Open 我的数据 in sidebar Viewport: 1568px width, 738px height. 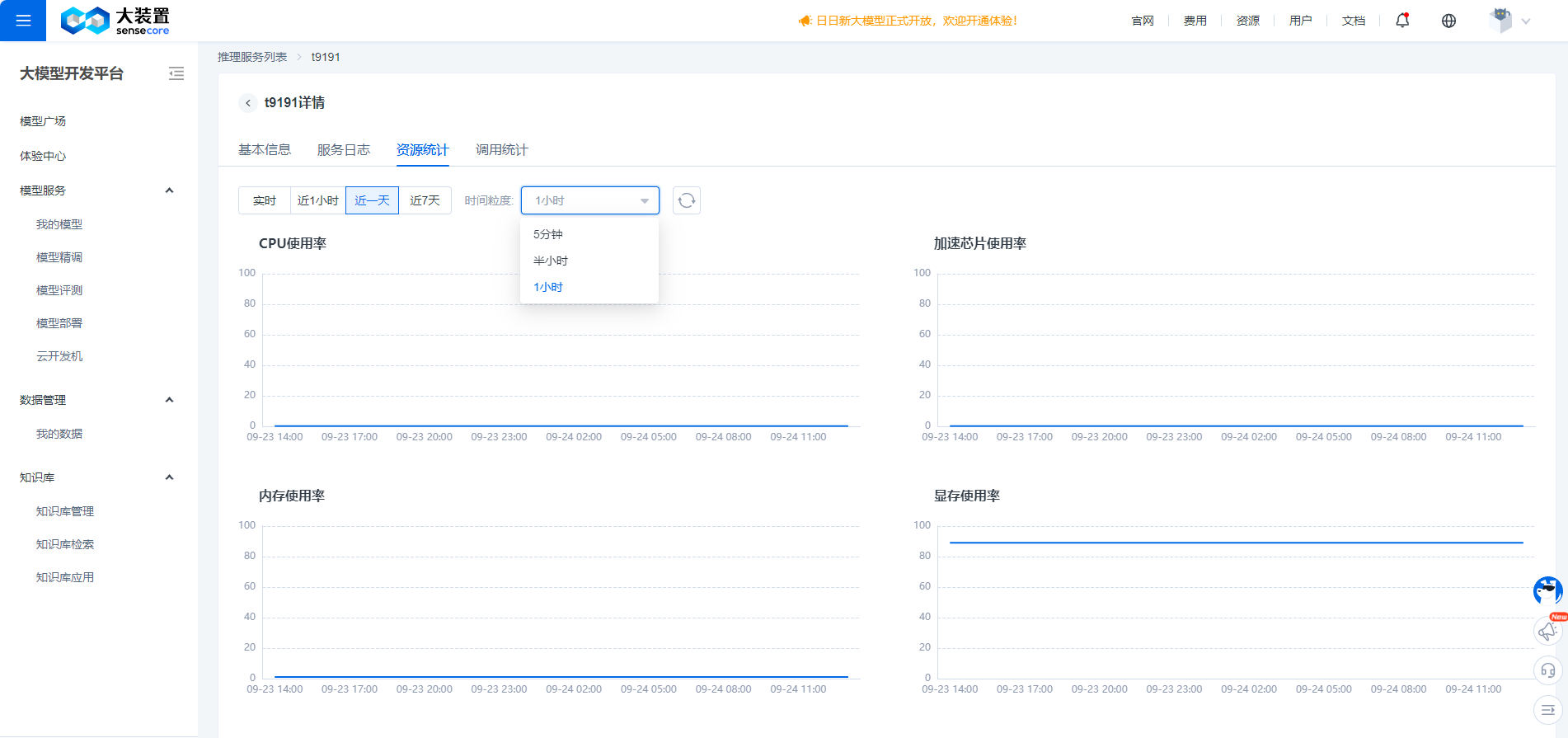59,434
